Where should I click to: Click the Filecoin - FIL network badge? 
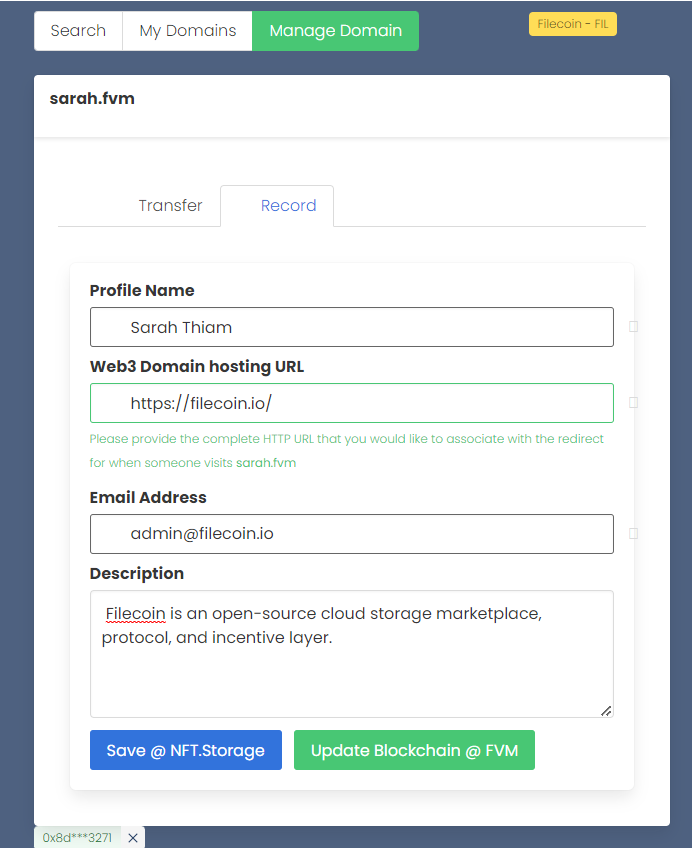pos(573,24)
